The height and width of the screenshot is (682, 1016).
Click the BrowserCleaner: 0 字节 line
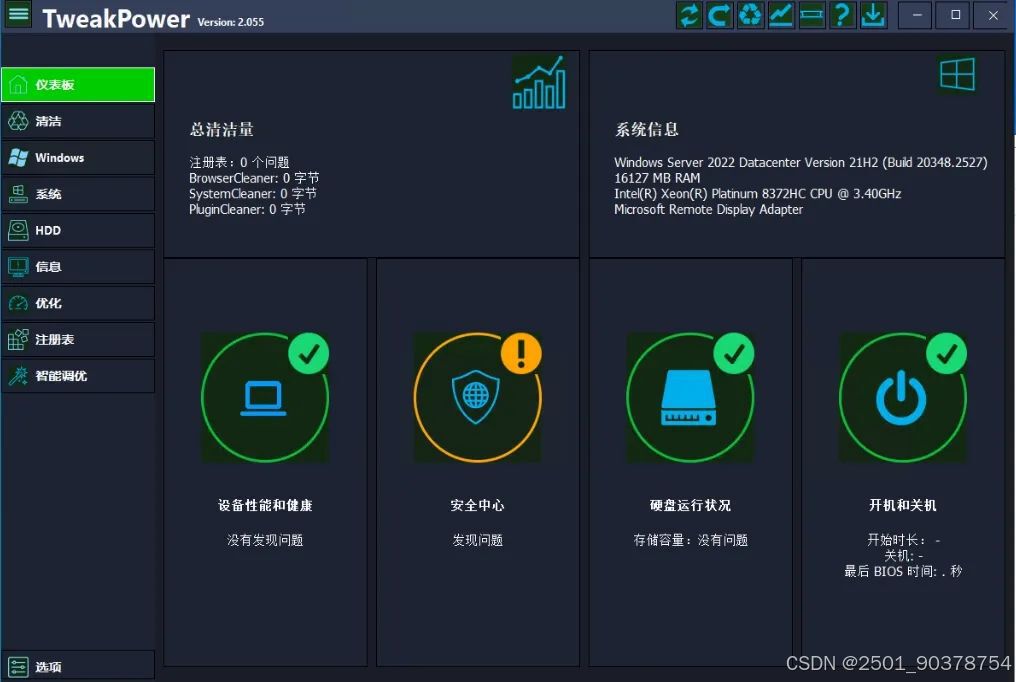[x=254, y=177]
